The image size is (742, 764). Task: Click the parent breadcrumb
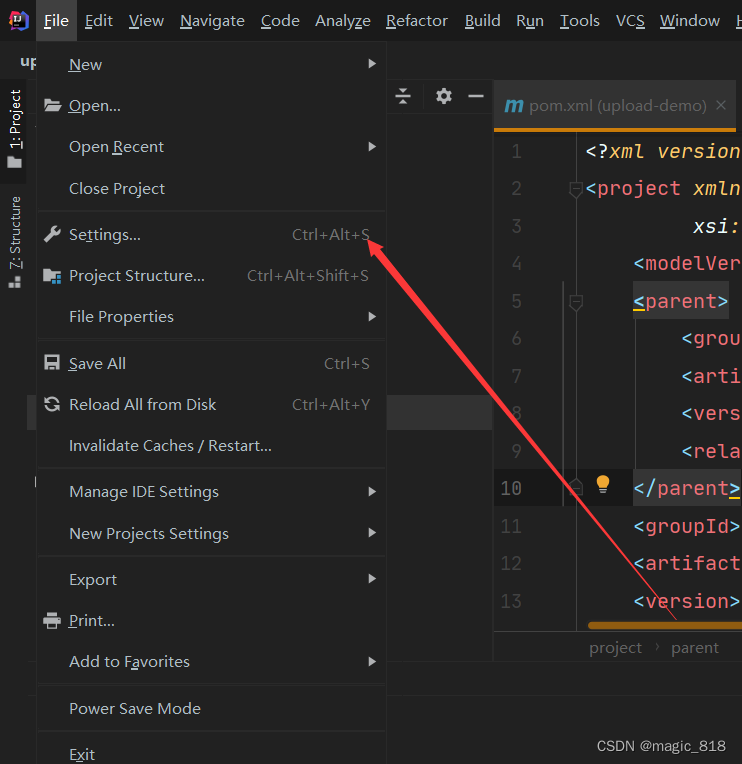tap(695, 648)
